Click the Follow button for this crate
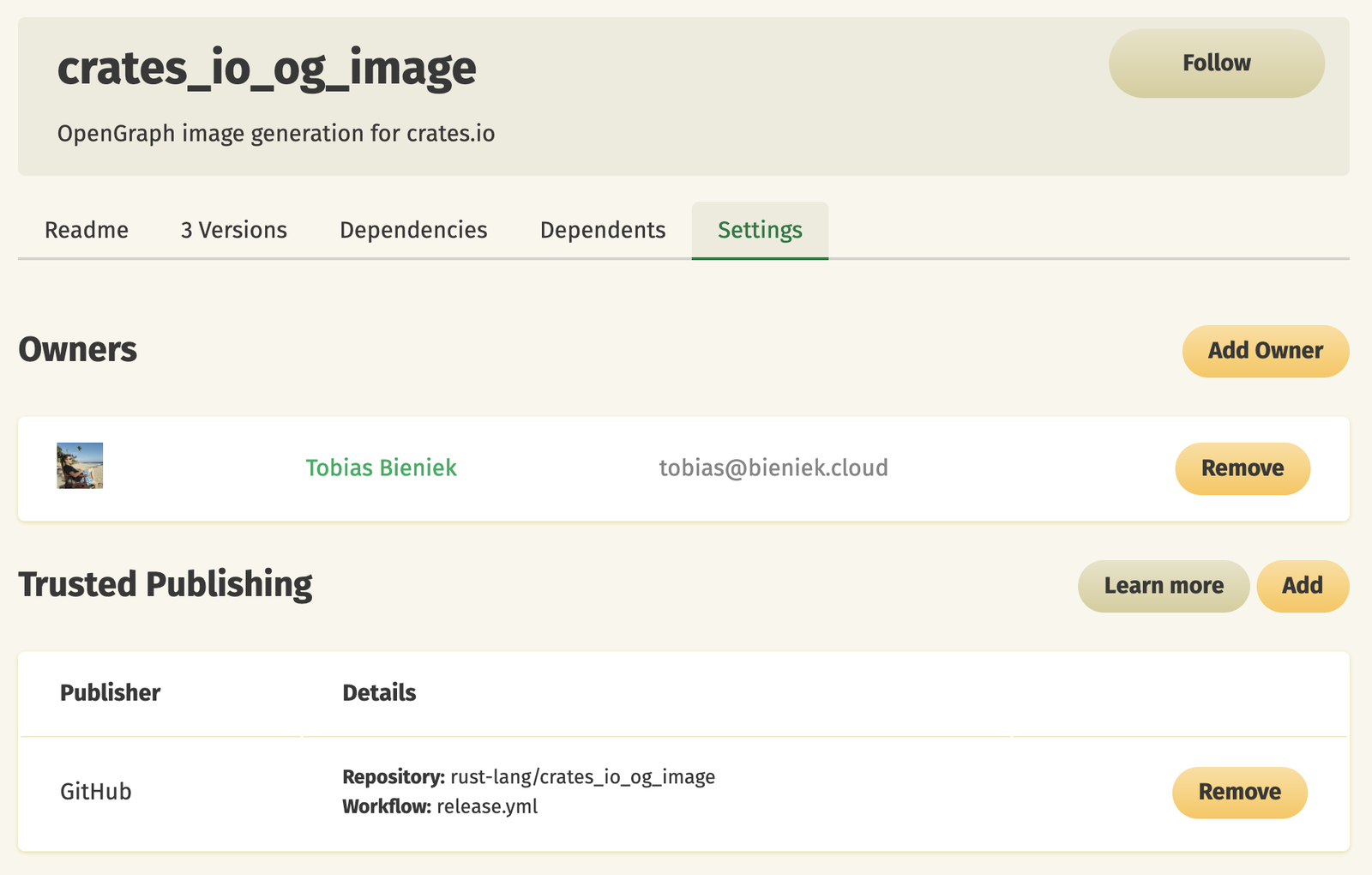The height and width of the screenshot is (875, 1372). click(1216, 63)
